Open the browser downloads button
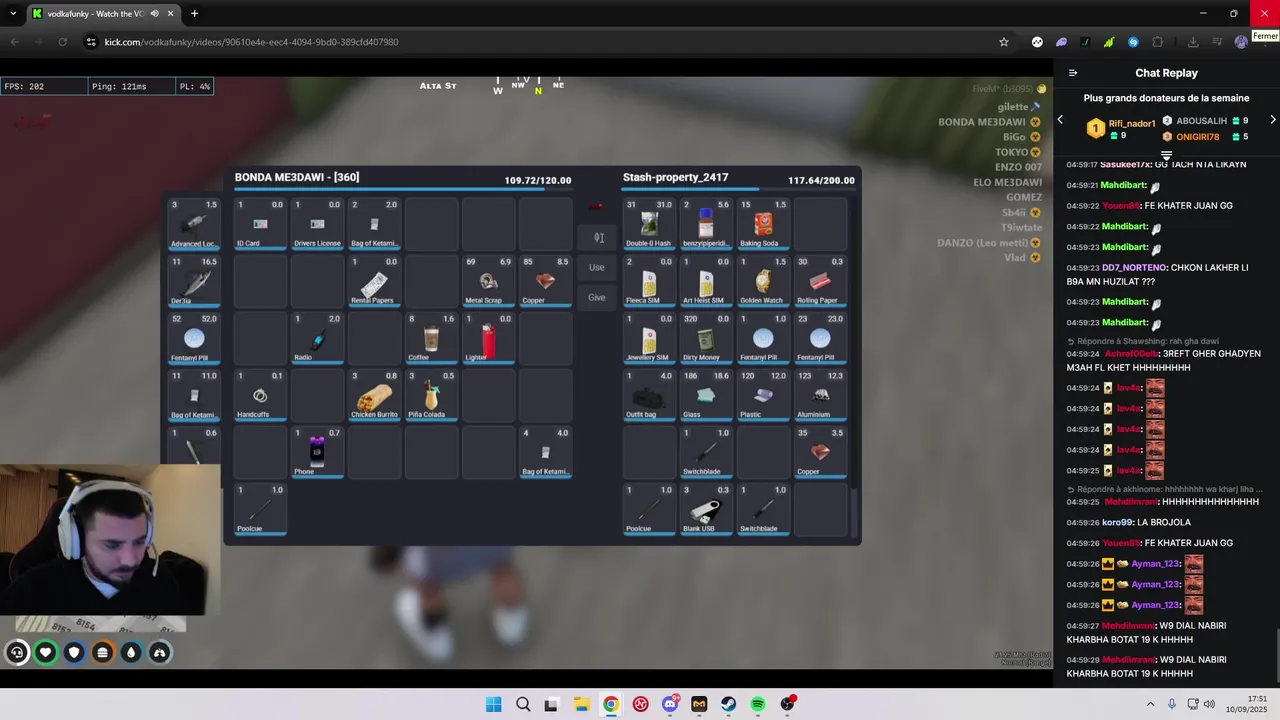Image resolution: width=1280 pixels, height=720 pixels. tap(1193, 42)
